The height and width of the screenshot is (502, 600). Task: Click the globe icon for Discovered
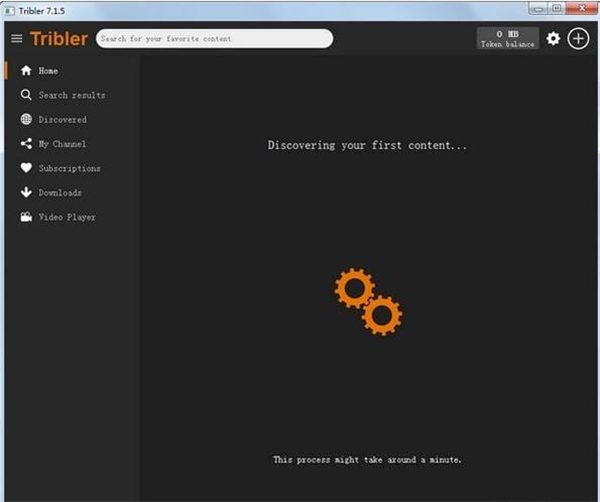point(26,120)
